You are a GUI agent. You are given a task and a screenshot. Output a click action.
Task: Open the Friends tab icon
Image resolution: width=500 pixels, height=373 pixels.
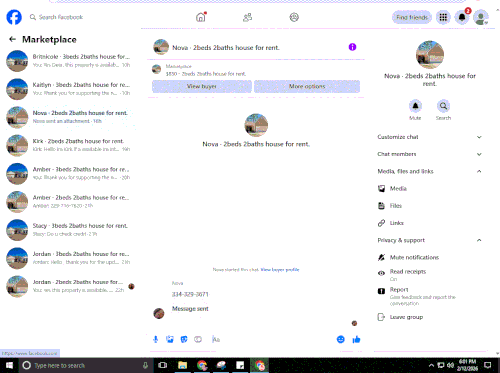(x=247, y=17)
